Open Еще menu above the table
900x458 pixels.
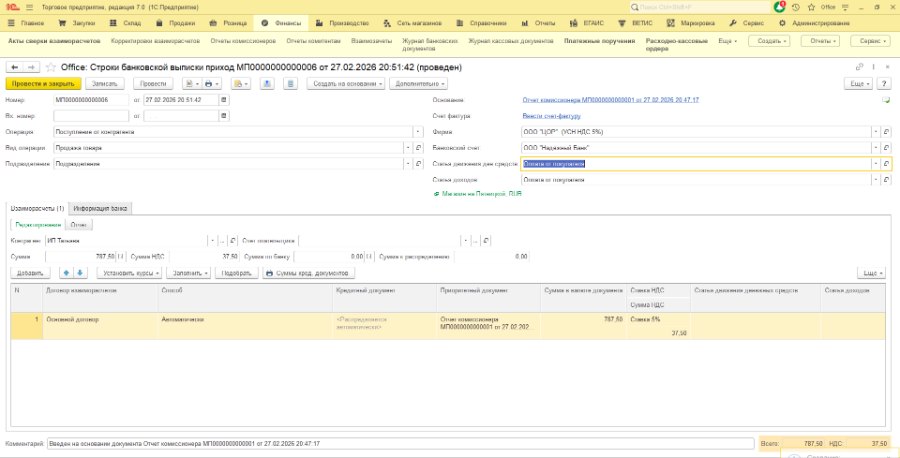tap(871, 273)
